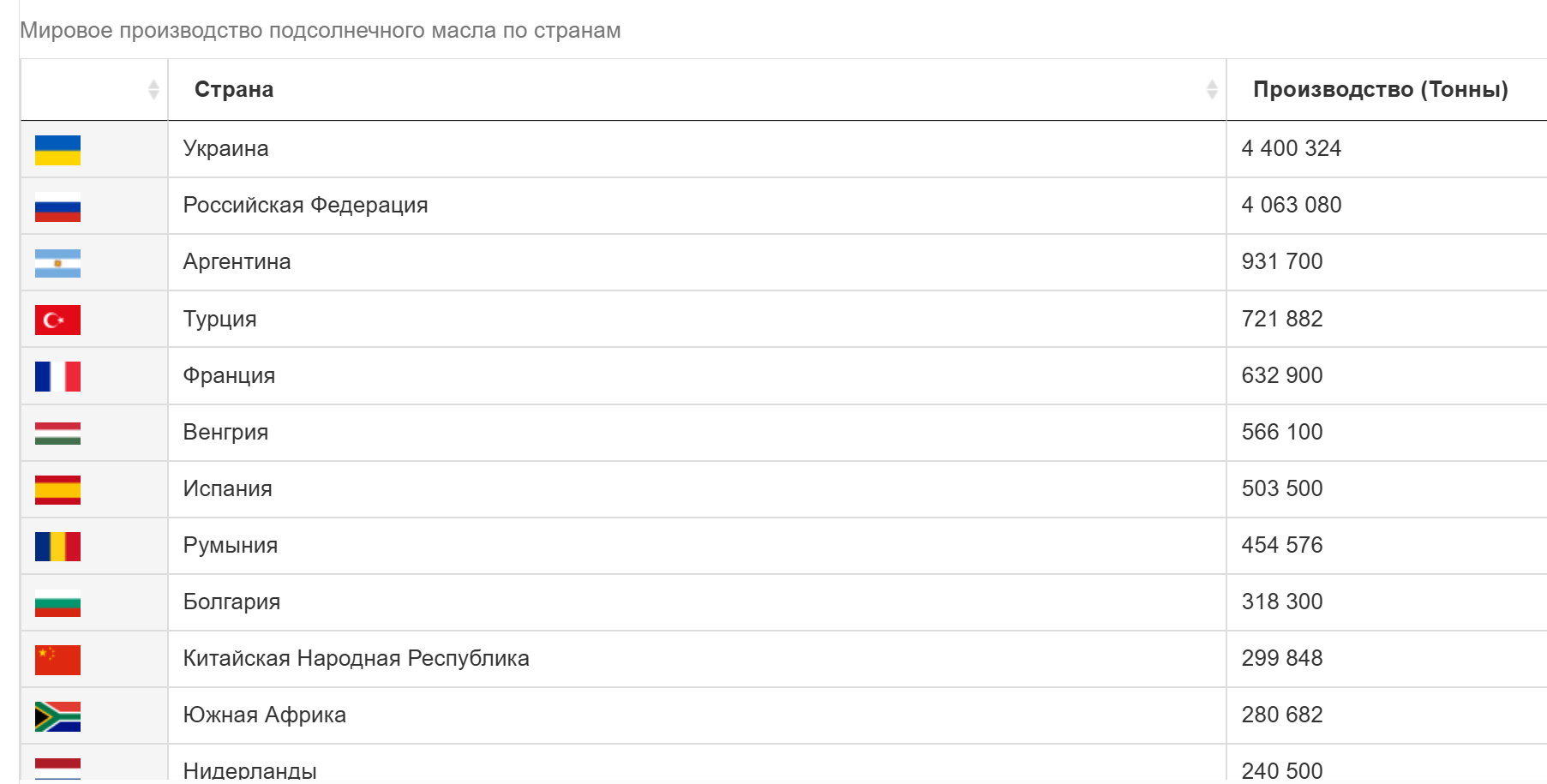This screenshot has width=1547, height=784.
Task: Click the Производство (Тонны) column header
Action: click(1381, 89)
